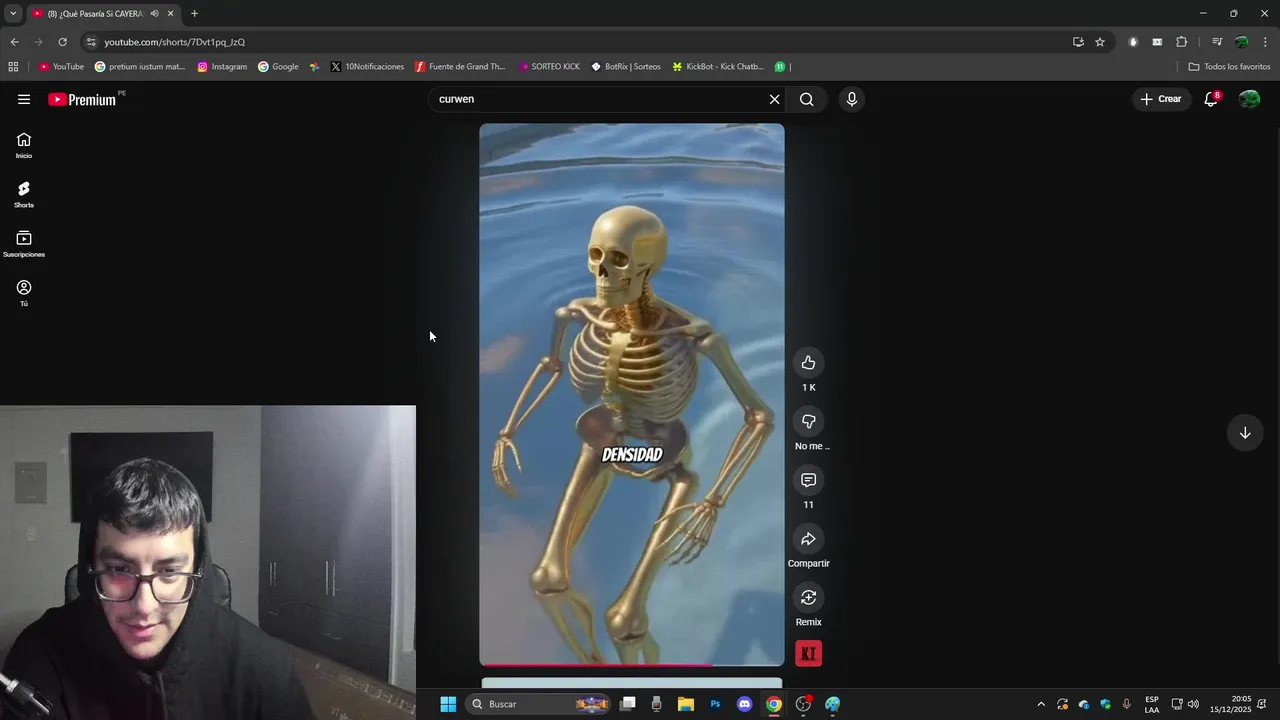The image size is (1280, 720).
Task: Open the BotRix | Sorteos bookmark
Action: [x=625, y=67]
